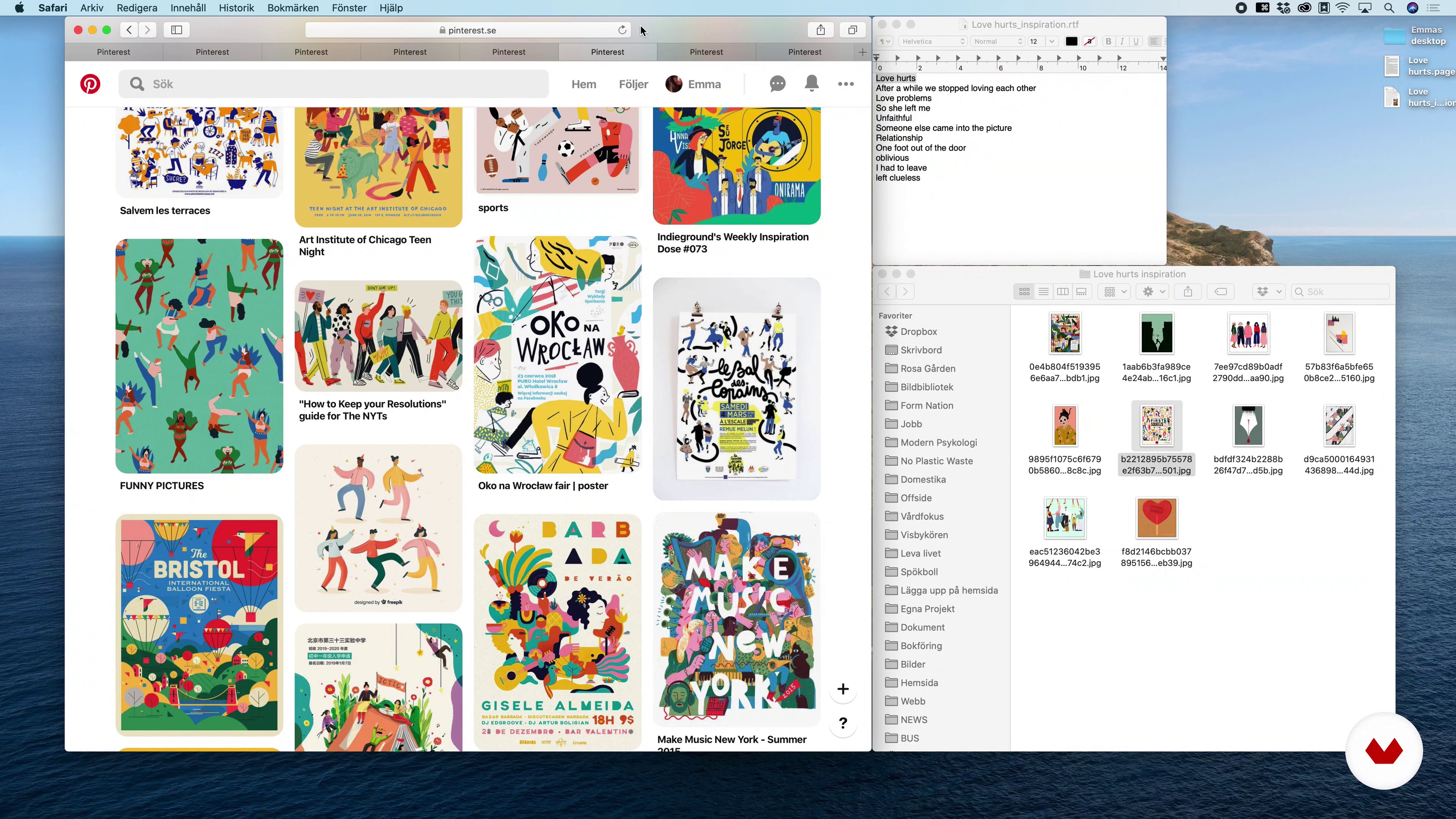
Task: Click the Följer link on Pinterest
Action: (633, 84)
